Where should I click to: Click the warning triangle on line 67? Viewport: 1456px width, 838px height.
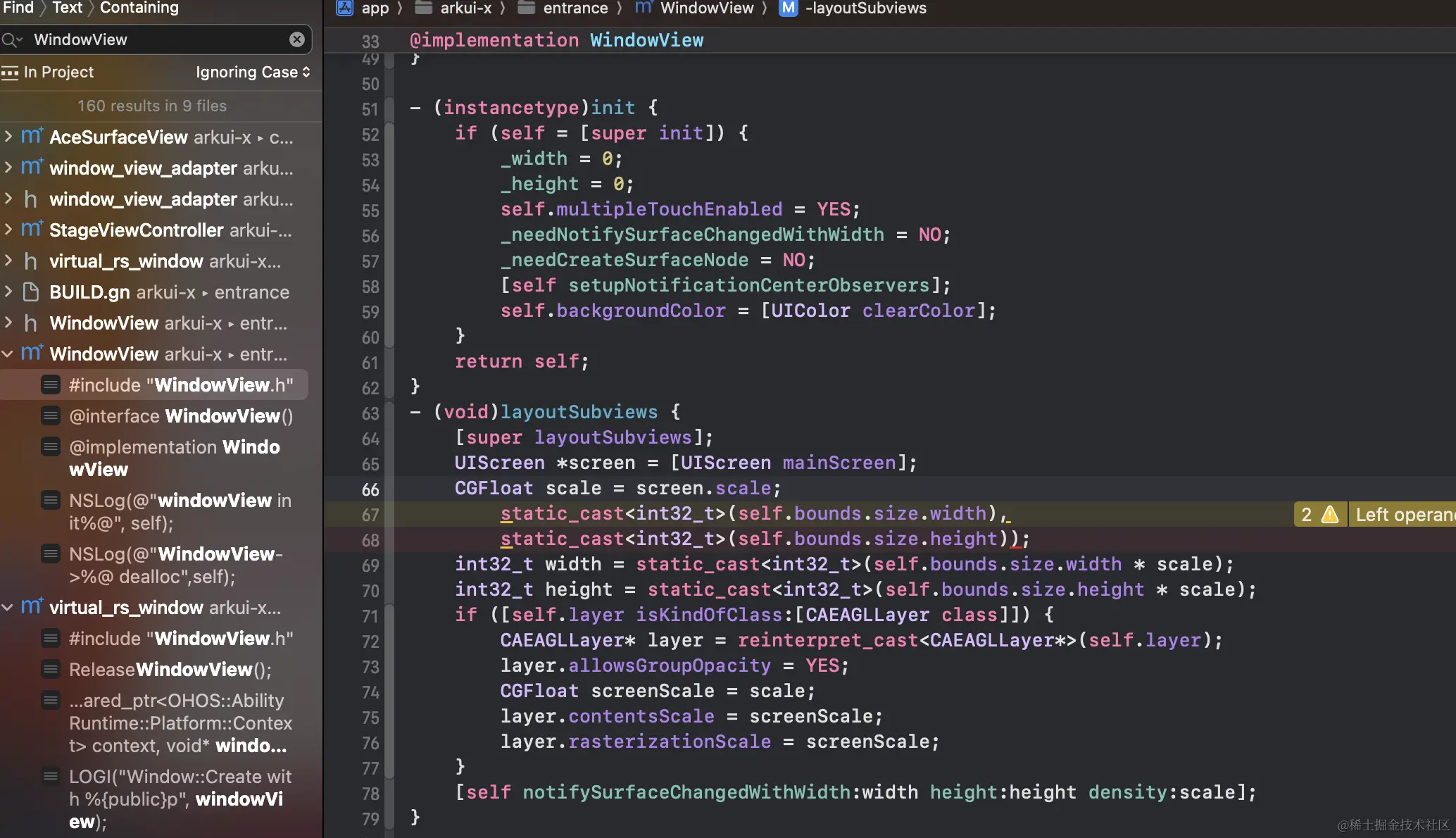pos(1330,515)
